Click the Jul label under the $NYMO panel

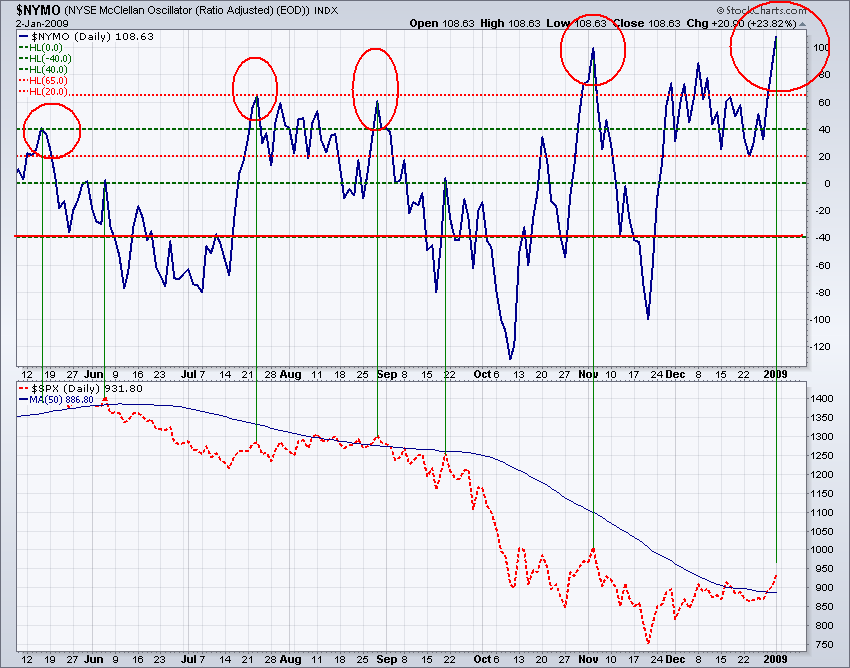[x=188, y=374]
